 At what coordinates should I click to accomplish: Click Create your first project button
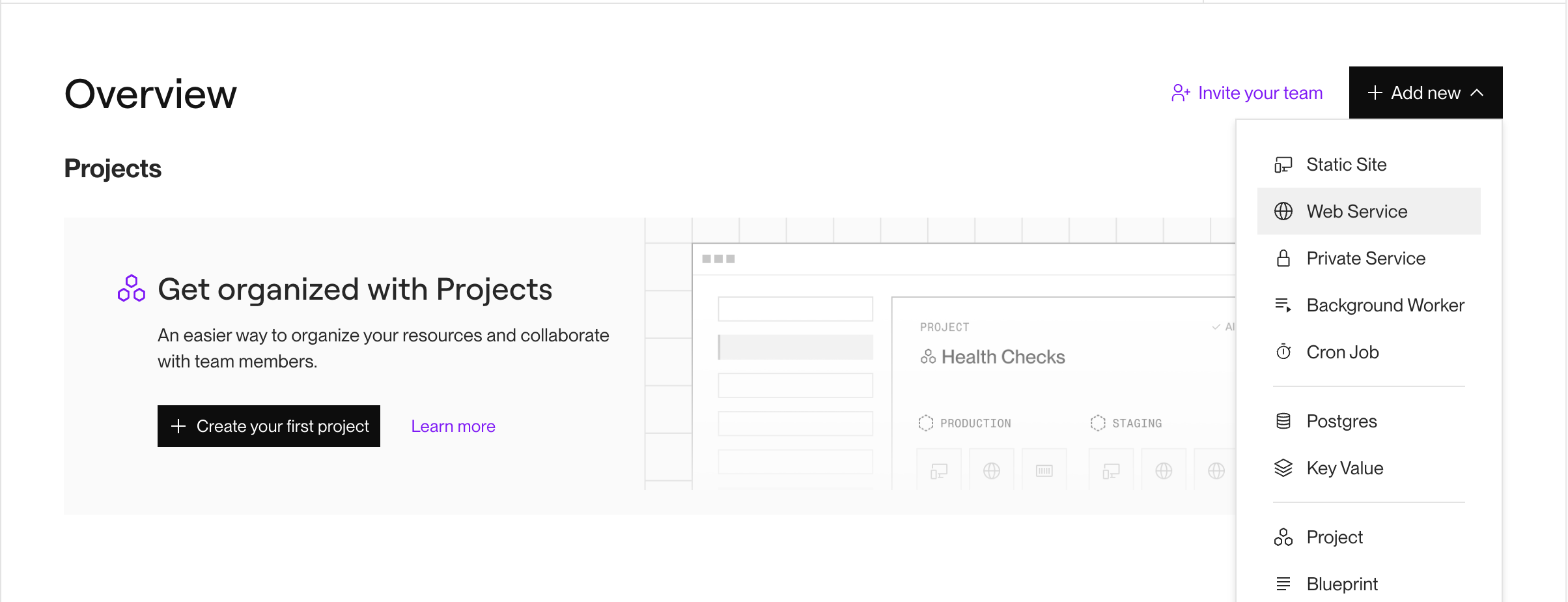coord(269,426)
